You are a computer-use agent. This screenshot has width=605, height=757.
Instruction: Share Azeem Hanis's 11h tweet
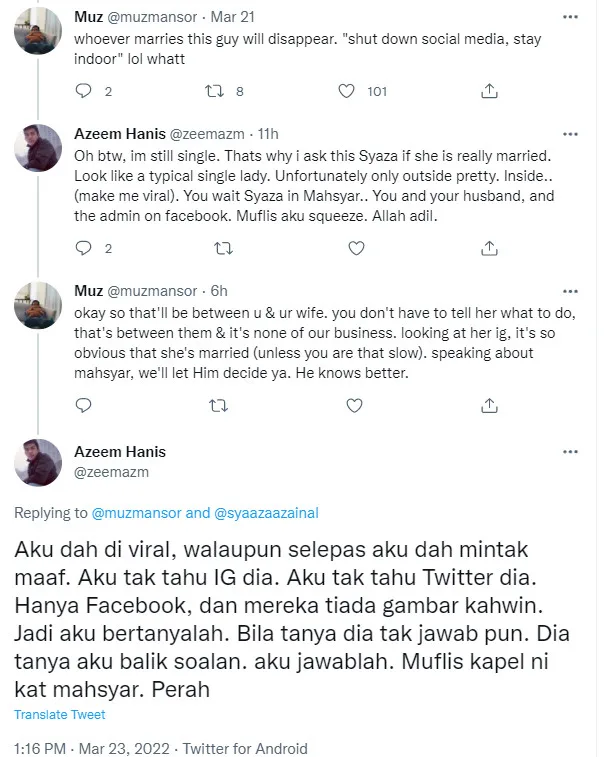click(x=489, y=247)
